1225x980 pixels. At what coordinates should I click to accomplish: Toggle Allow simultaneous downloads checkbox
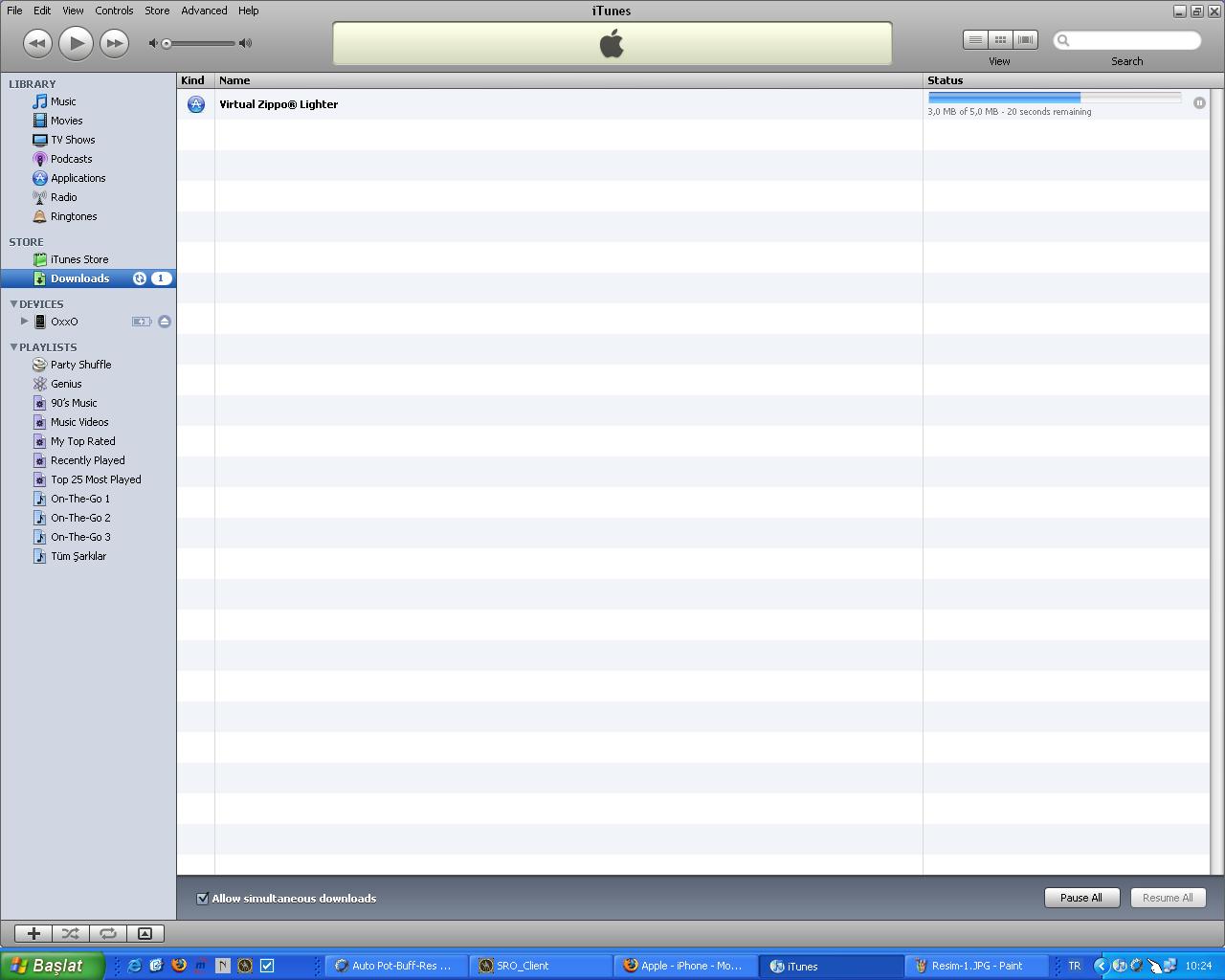point(202,898)
